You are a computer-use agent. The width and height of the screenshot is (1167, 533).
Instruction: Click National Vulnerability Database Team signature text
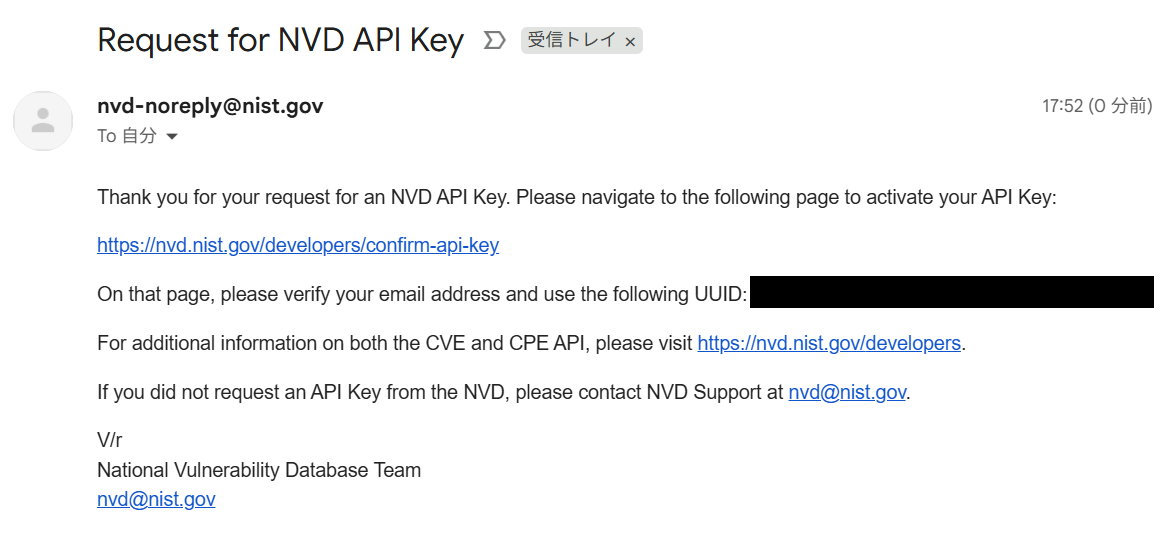[x=259, y=470]
